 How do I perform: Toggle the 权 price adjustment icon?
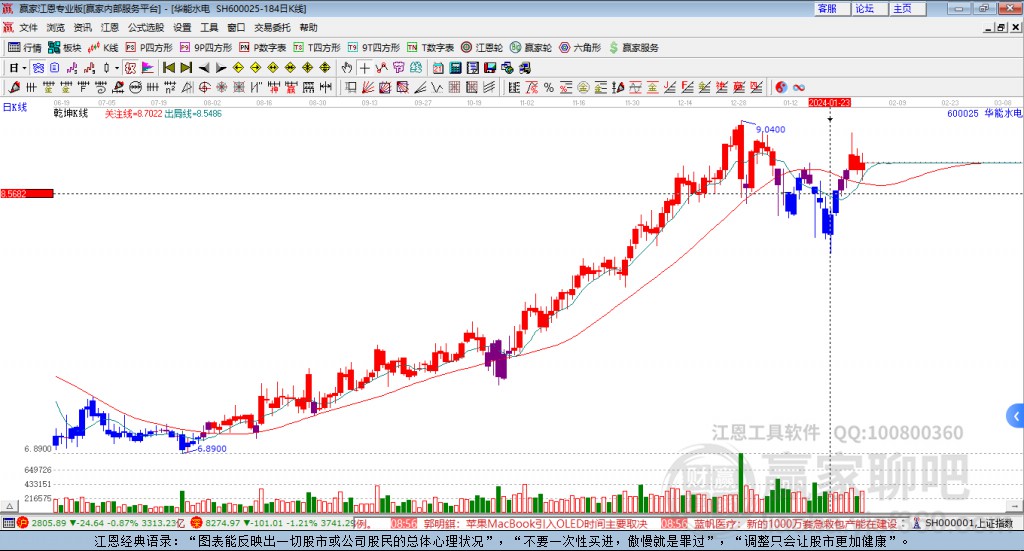[130, 68]
